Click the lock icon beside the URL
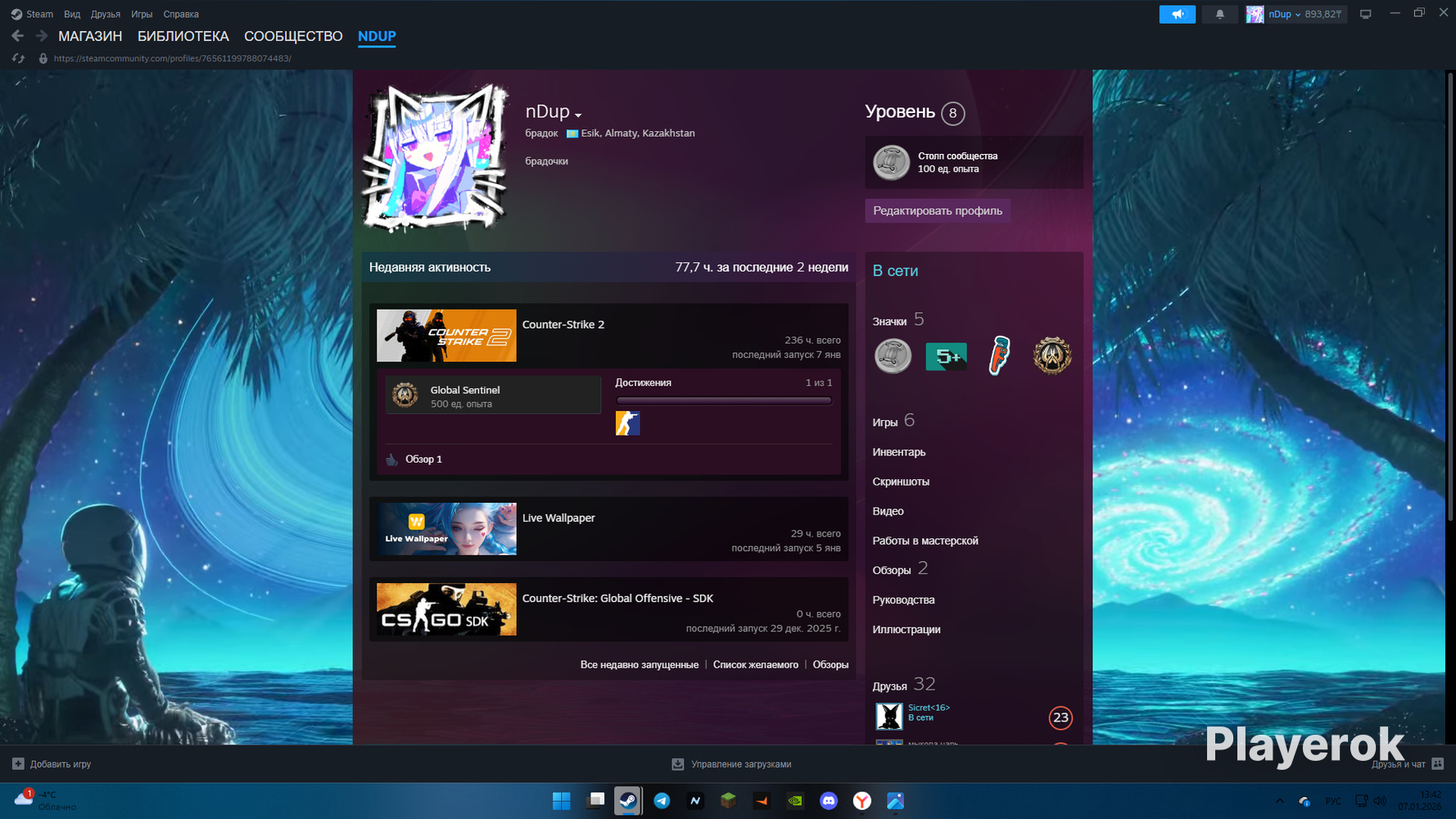The height and width of the screenshot is (819, 1456). 43,58
